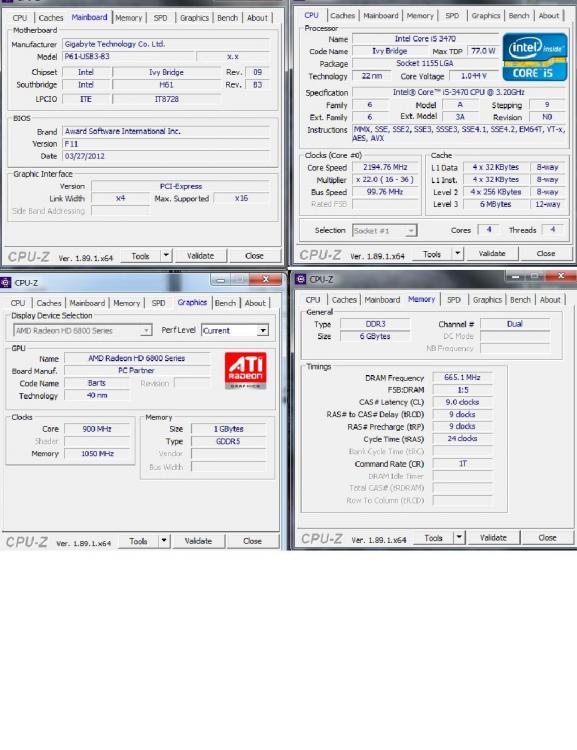
Task: Click the CPU-Z icon in Memory window title bar
Action: click(300, 279)
